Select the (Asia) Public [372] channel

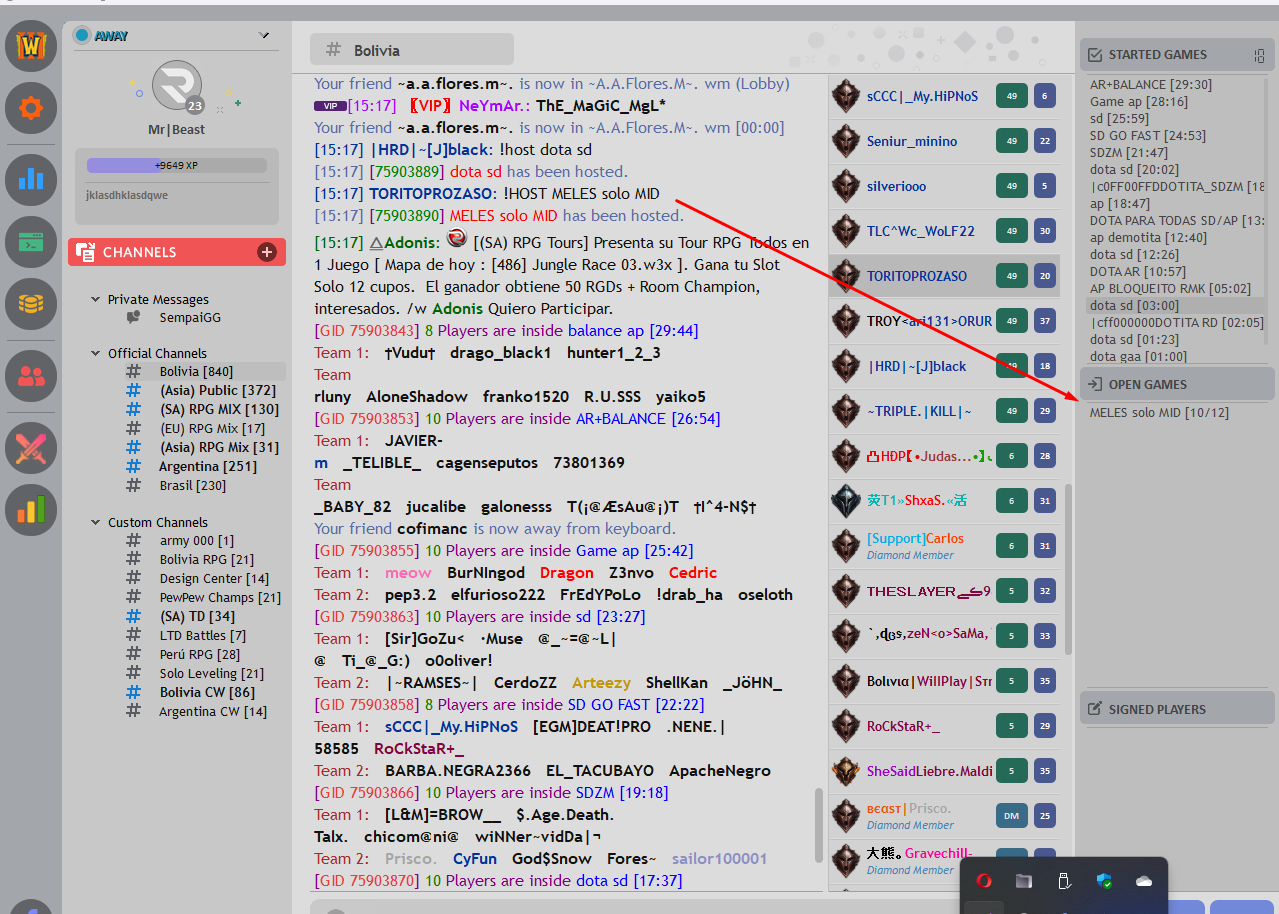point(217,390)
